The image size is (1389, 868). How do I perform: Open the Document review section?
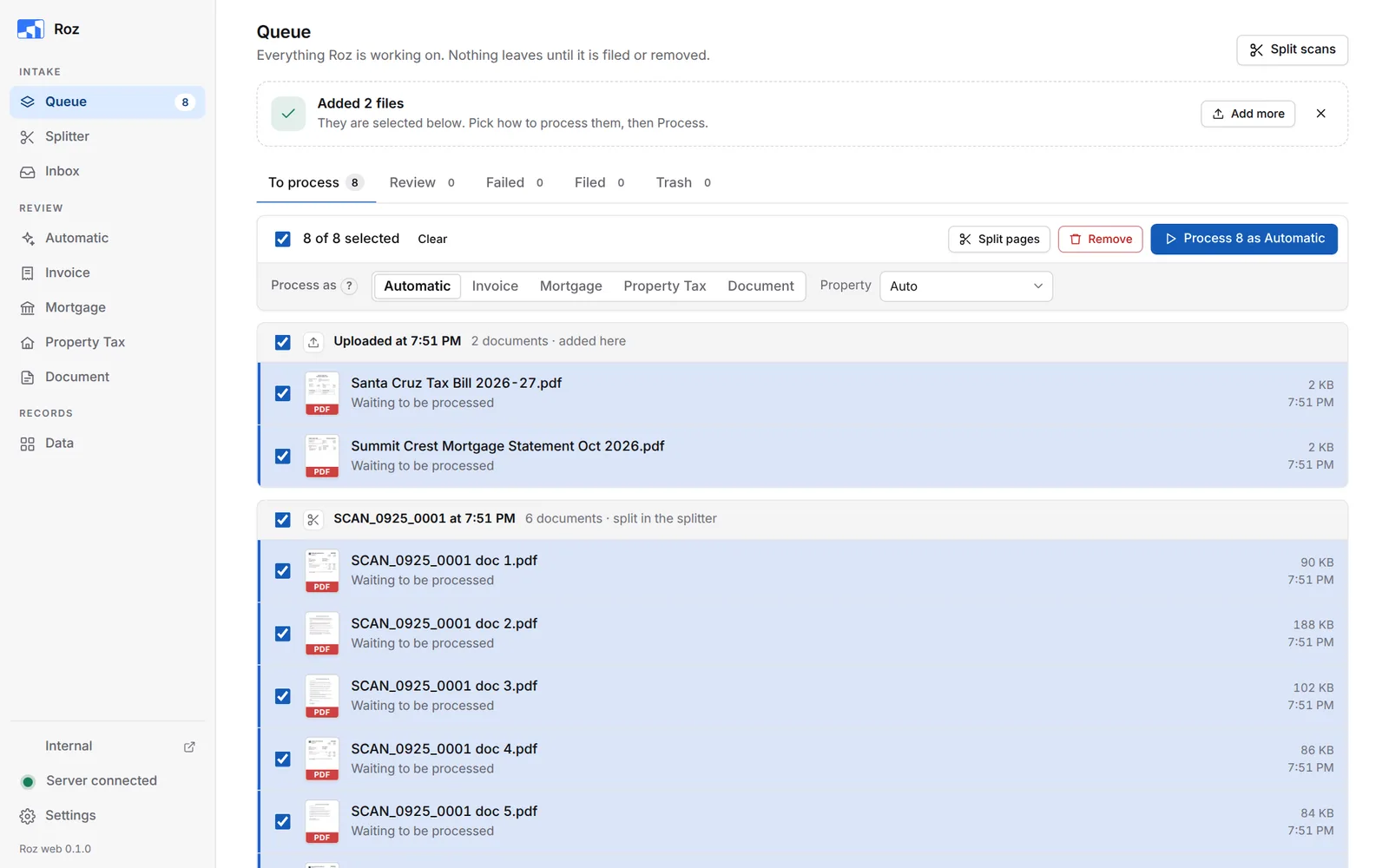coord(107,377)
